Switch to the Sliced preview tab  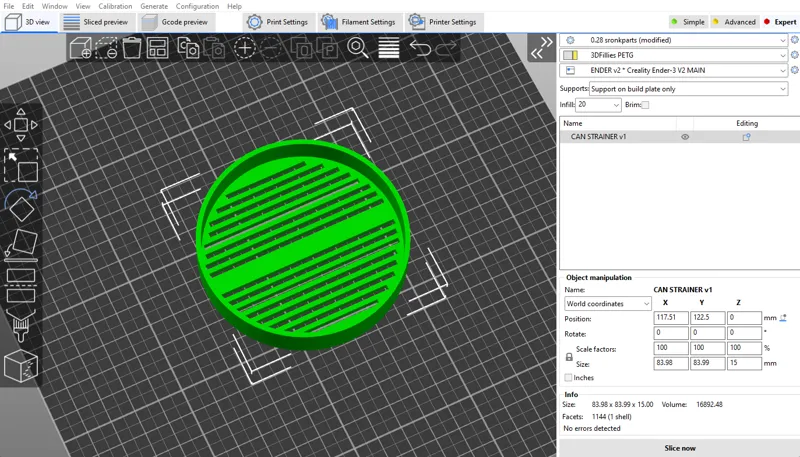(x=98, y=22)
